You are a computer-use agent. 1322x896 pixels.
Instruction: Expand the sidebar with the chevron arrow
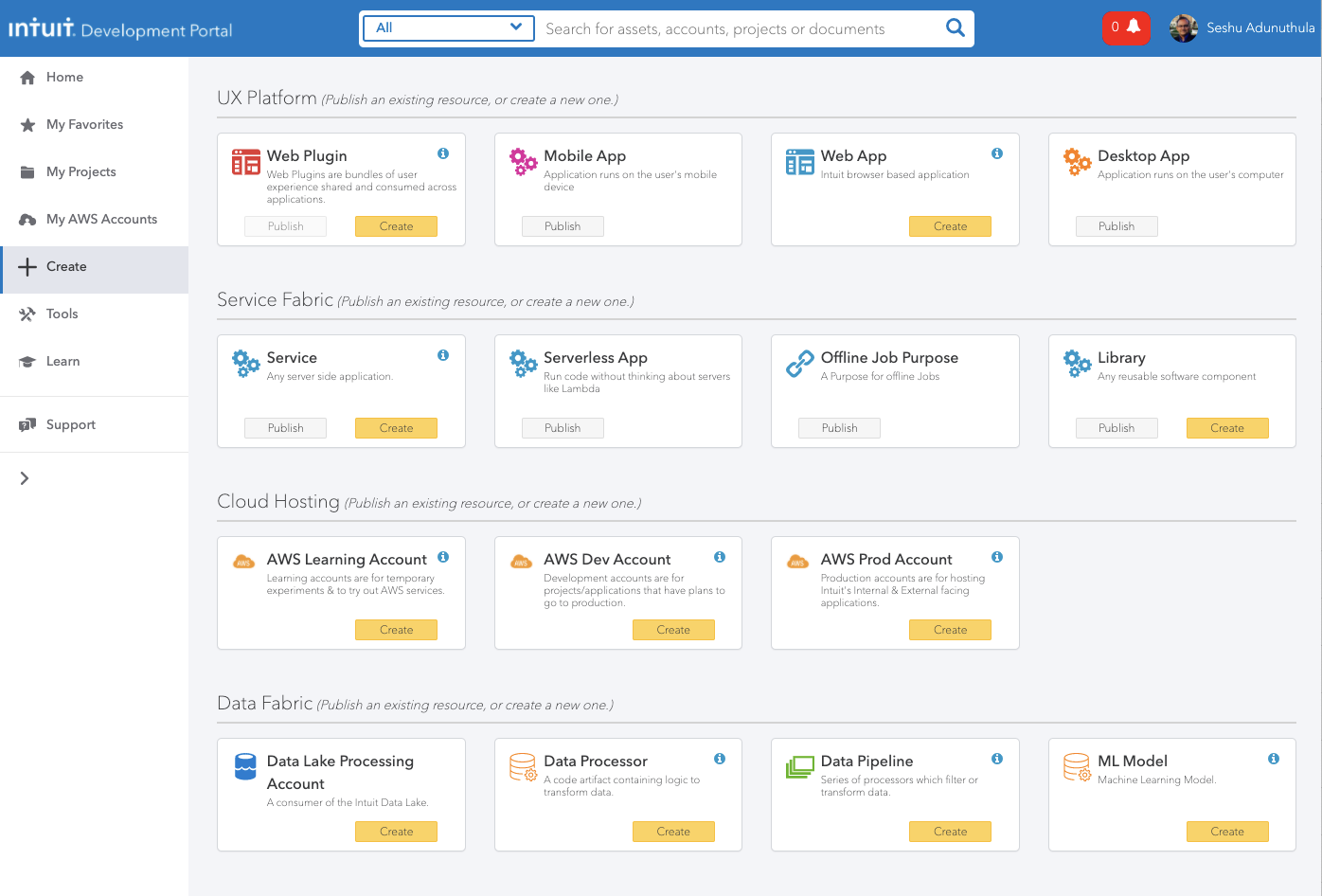click(x=25, y=478)
